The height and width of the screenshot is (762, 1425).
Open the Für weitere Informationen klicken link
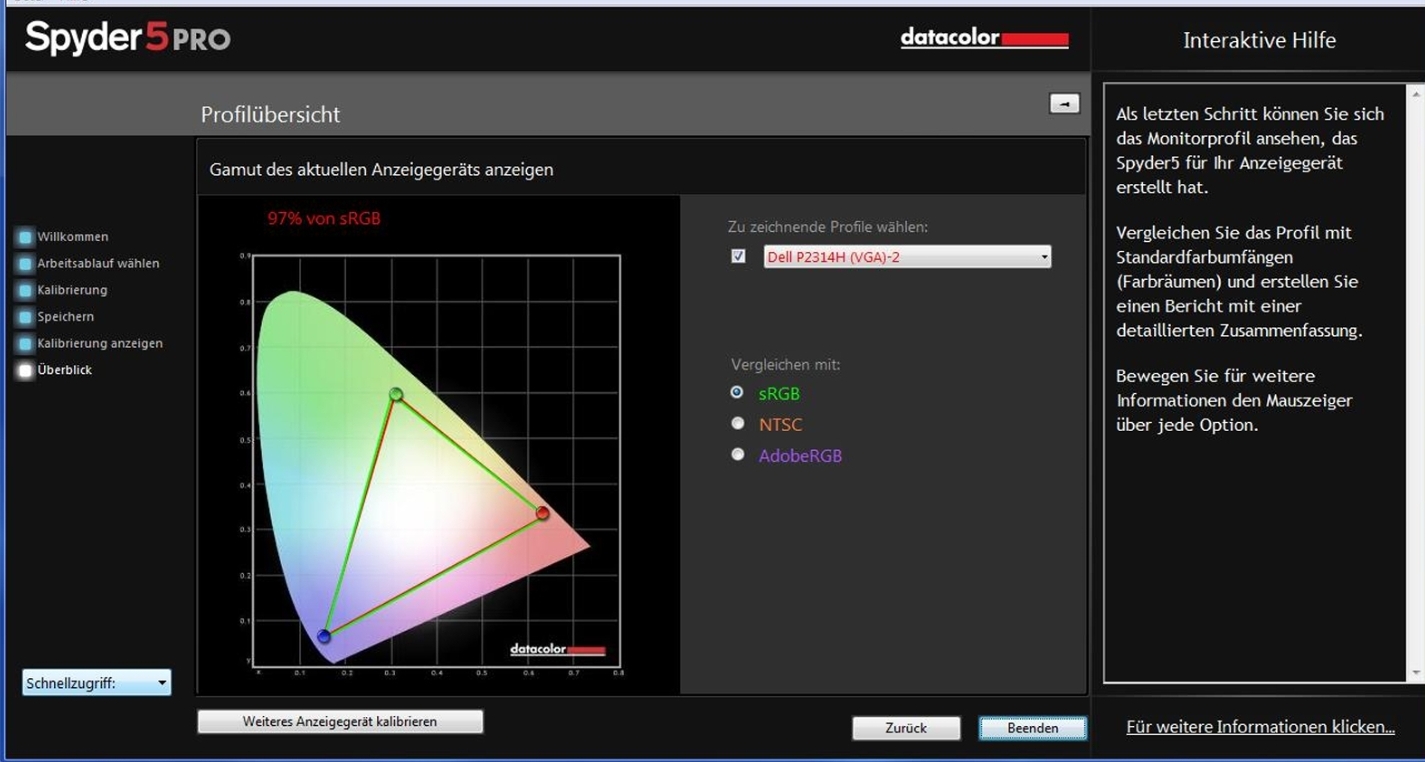1260,727
